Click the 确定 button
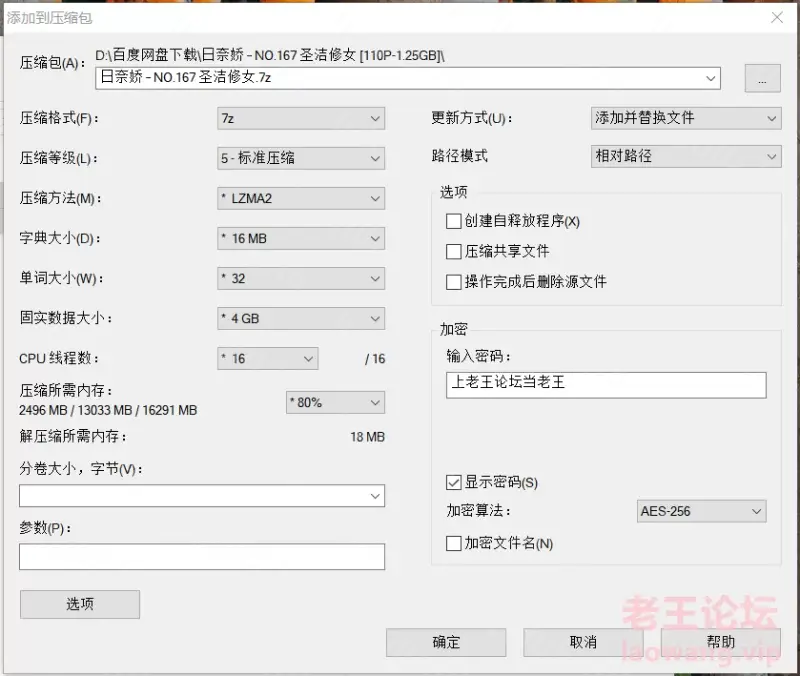The image size is (800, 676). click(x=446, y=642)
